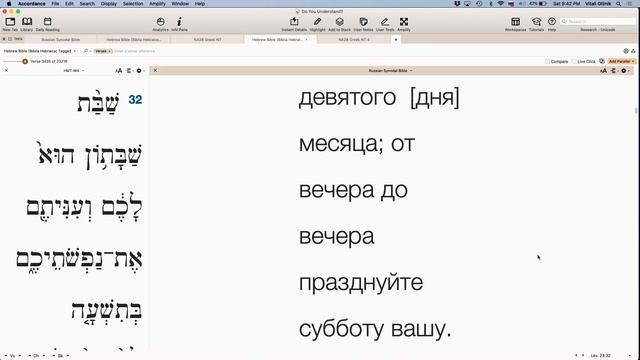This screenshot has height=360, width=640.
Task: Open the Research Unicode dropdown
Action: click(x=598, y=30)
